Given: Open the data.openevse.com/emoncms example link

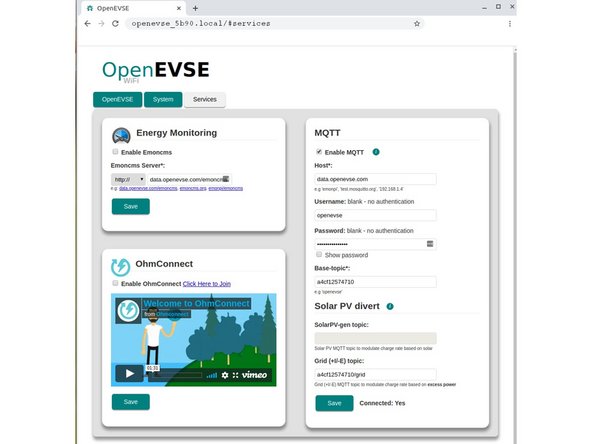Looking at the screenshot, I should [x=148, y=188].
